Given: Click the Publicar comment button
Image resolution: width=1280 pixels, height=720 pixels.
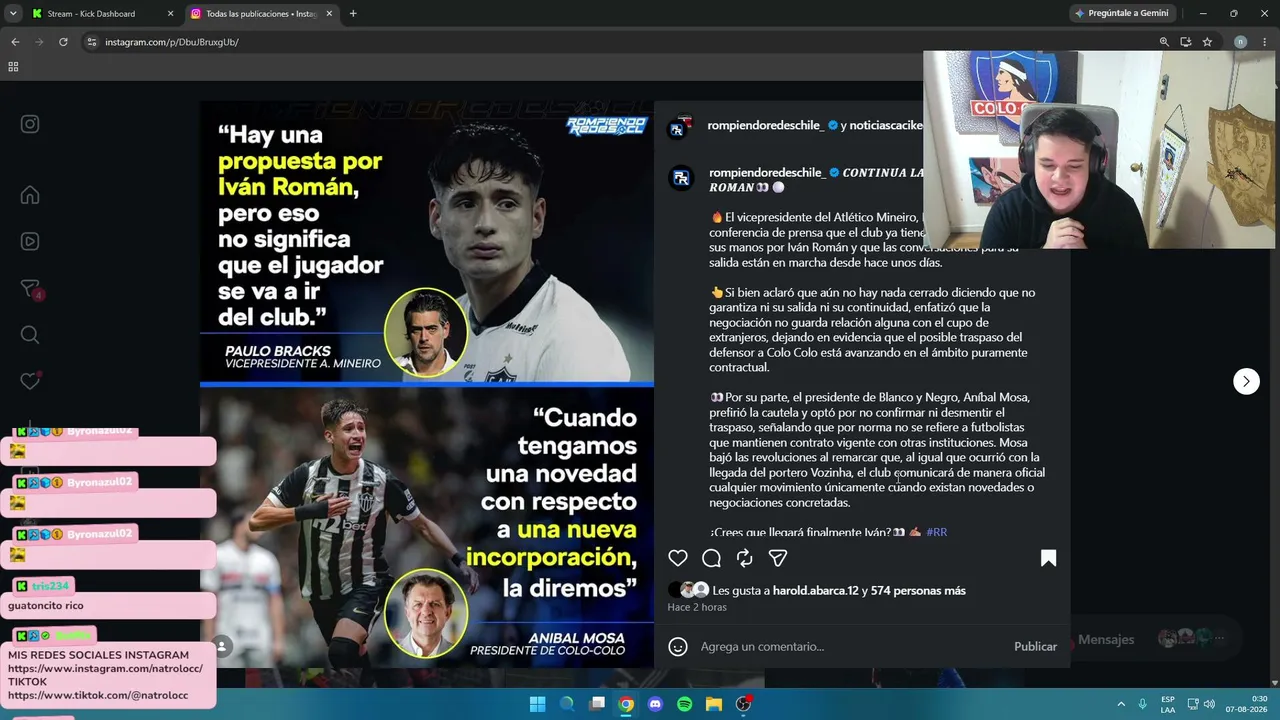Looking at the screenshot, I should tap(1035, 647).
